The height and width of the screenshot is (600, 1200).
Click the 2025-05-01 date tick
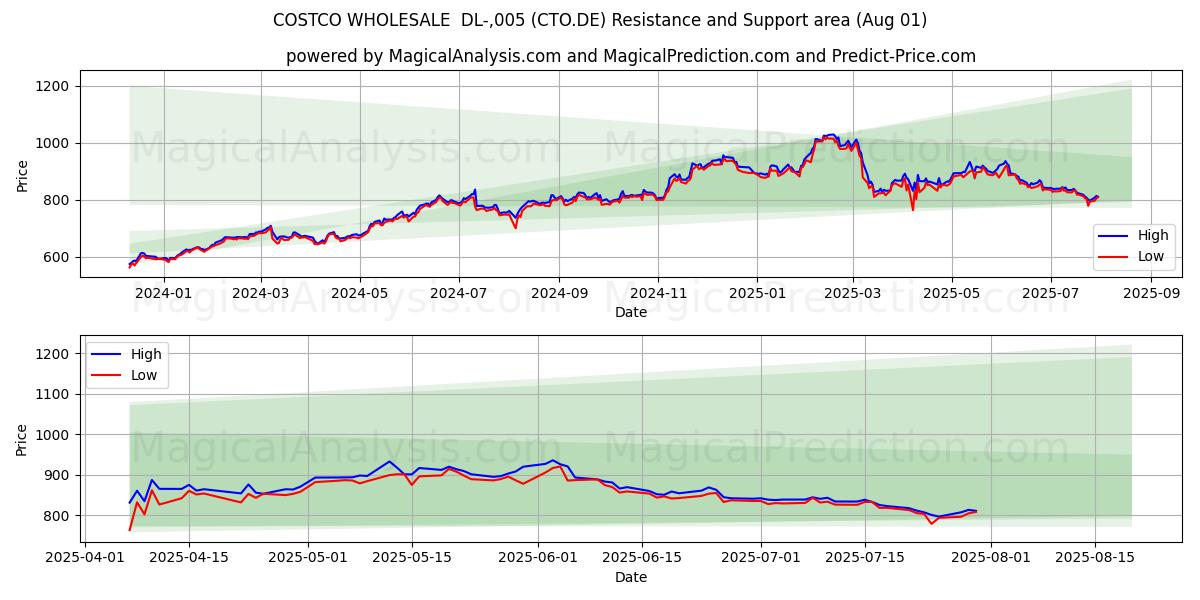click(x=307, y=558)
